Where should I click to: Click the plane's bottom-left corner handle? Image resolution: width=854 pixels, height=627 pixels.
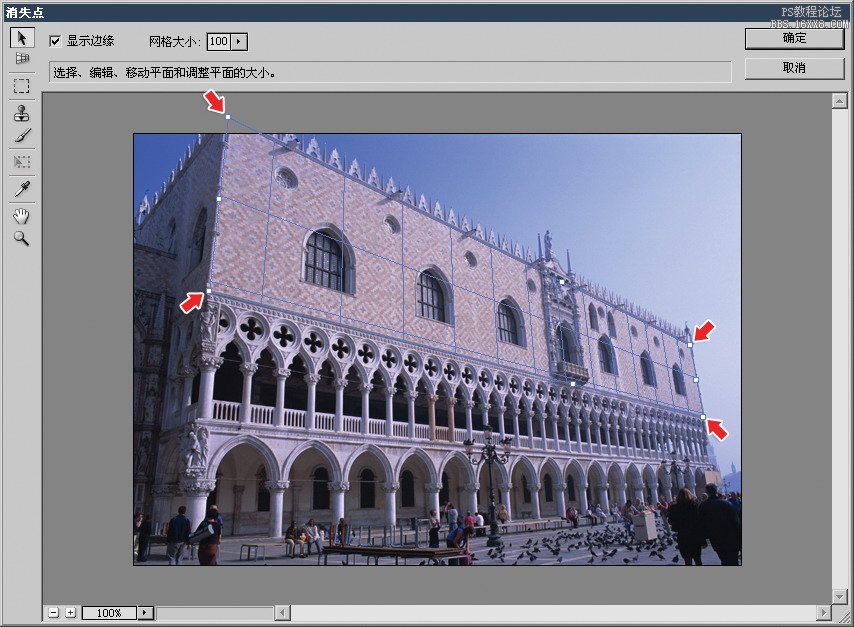[209, 291]
